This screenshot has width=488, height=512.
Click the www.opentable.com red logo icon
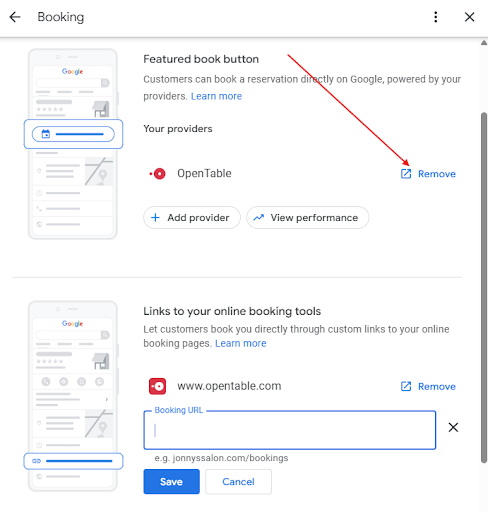click(157, 386)
